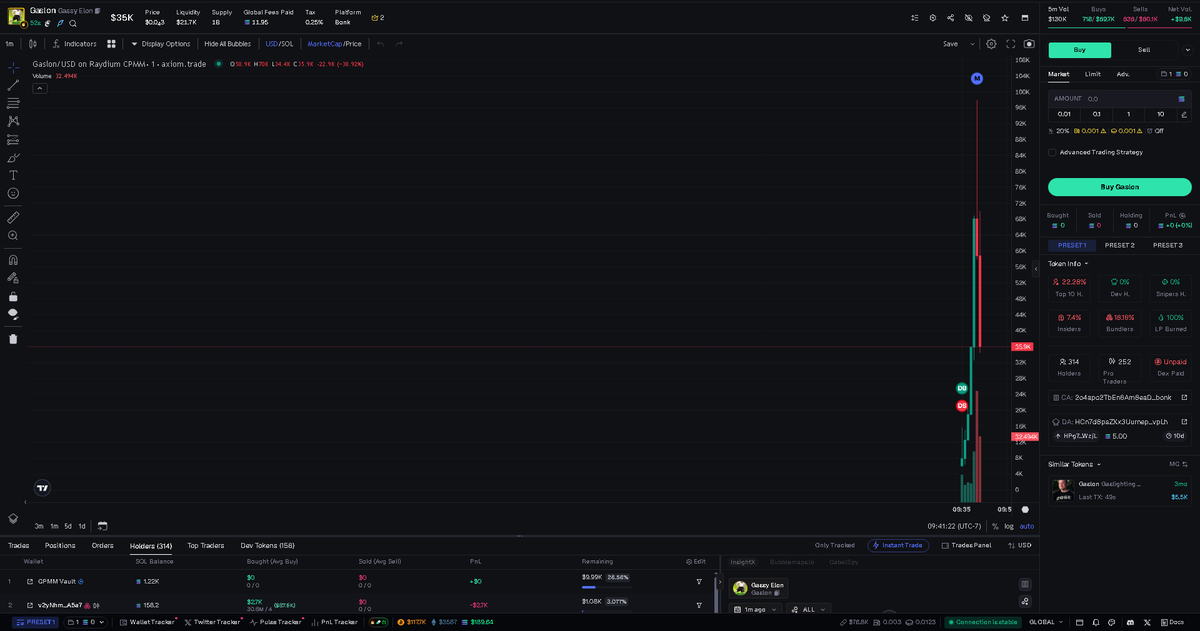Select PRESET 3 tab
This screenshot has width=1200, height=631.
coord(1168,245)
